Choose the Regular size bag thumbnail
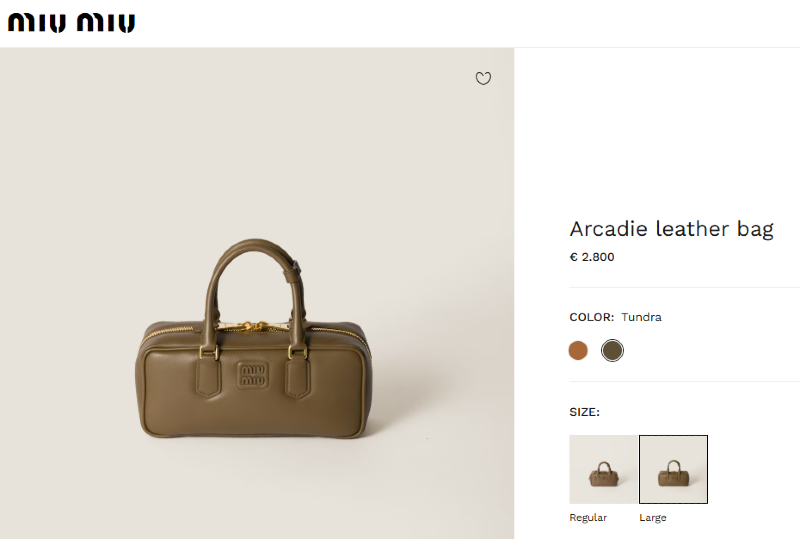Screen dimensions: 800x539 (x=604, y=469)
